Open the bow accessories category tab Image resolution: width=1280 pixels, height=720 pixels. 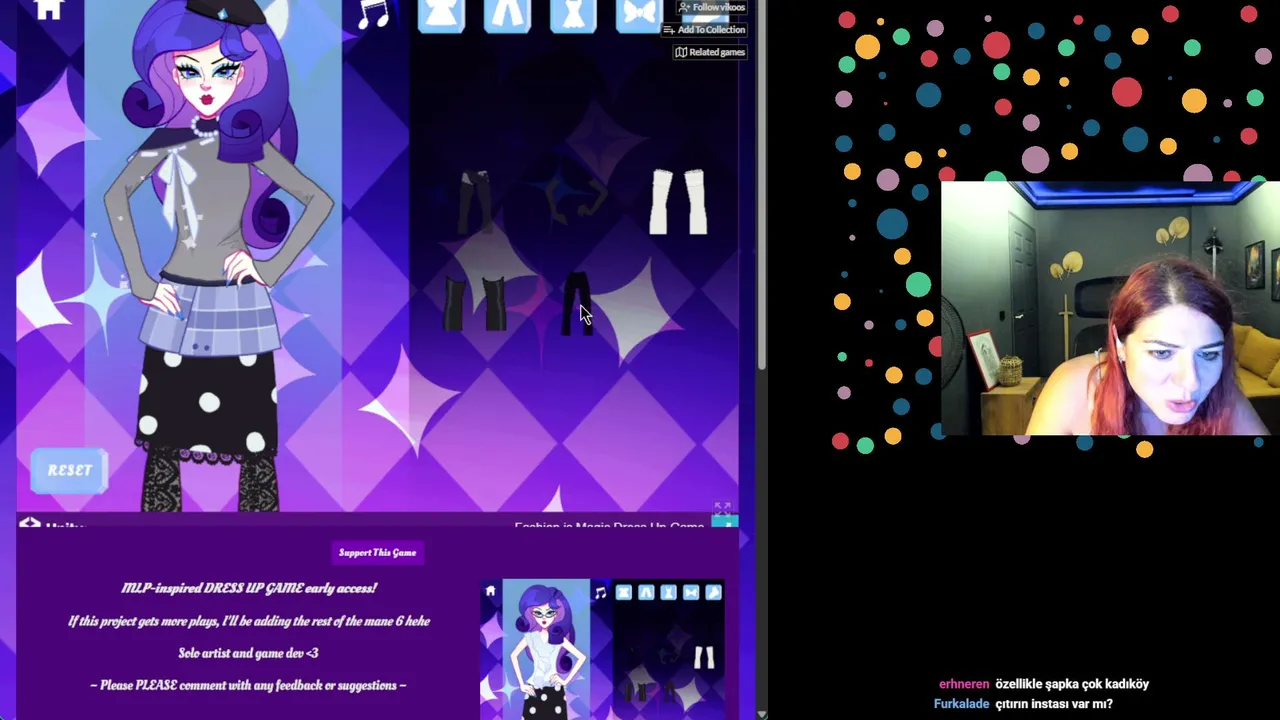coord(639,15)
